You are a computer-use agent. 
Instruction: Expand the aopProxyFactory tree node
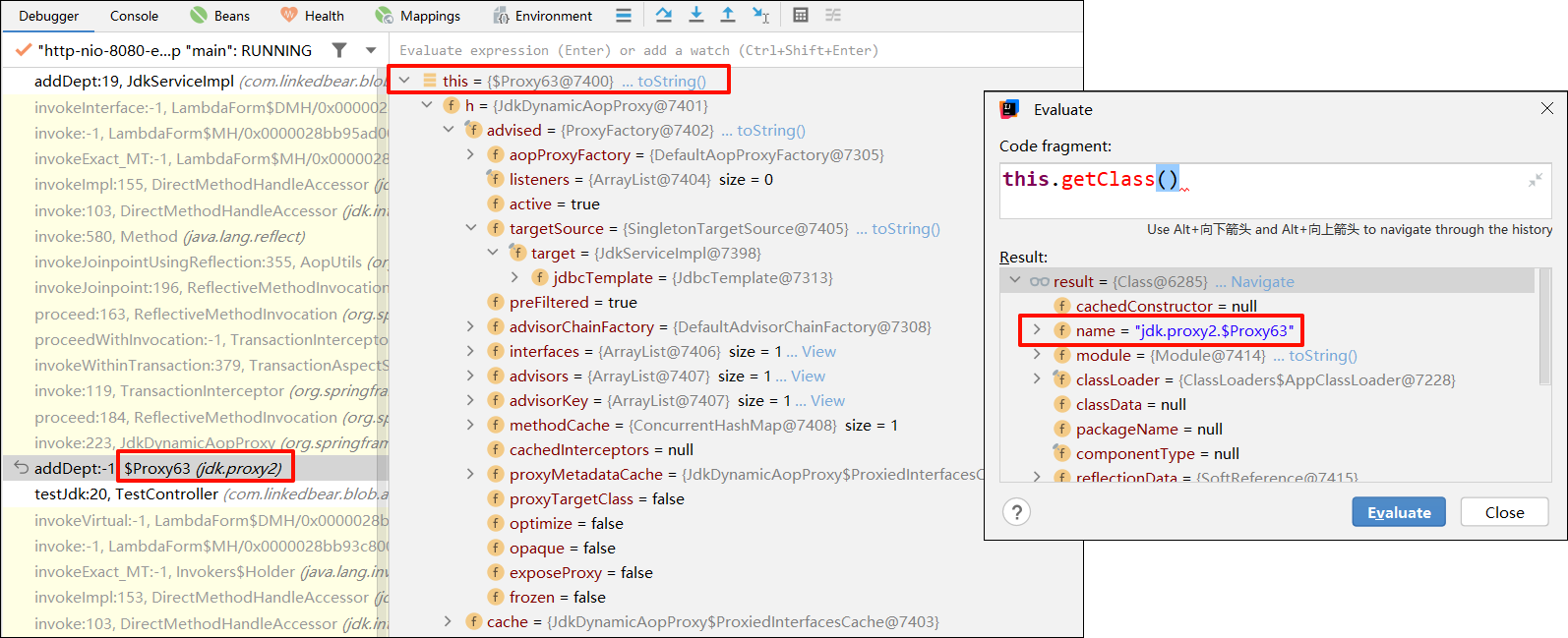470,154
